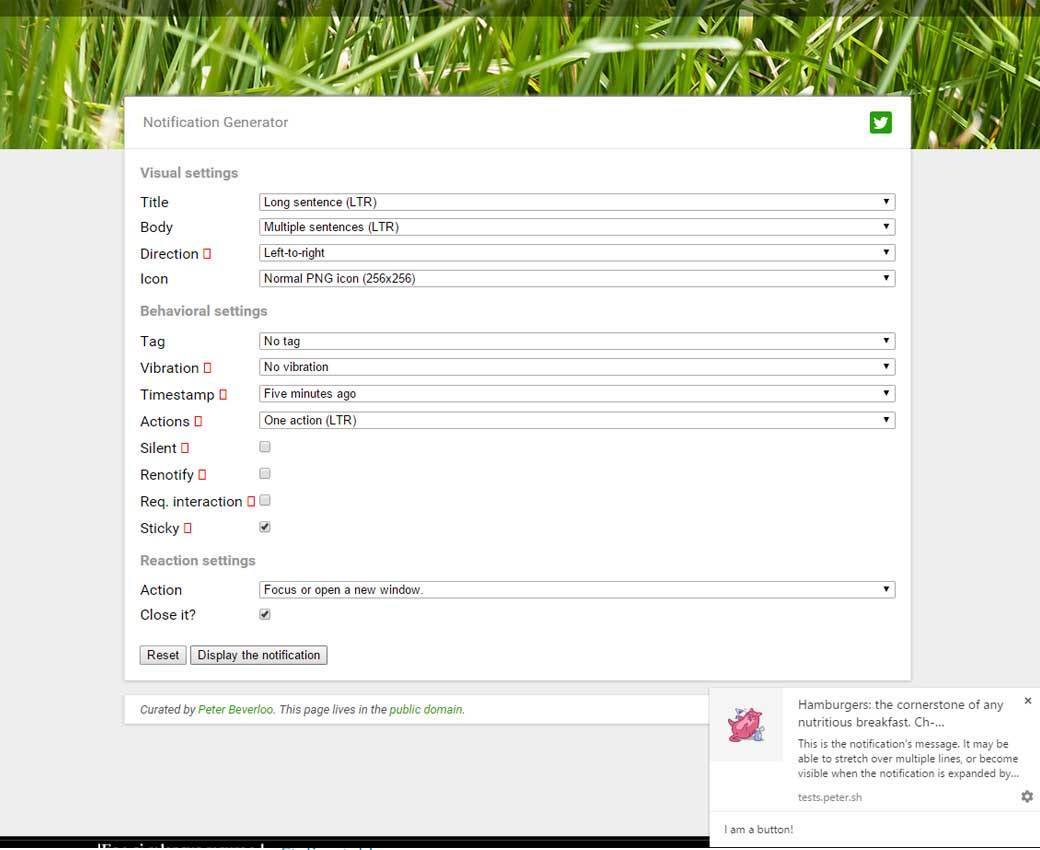Uncheck the Sticky checkbox

tap(265, 527)
